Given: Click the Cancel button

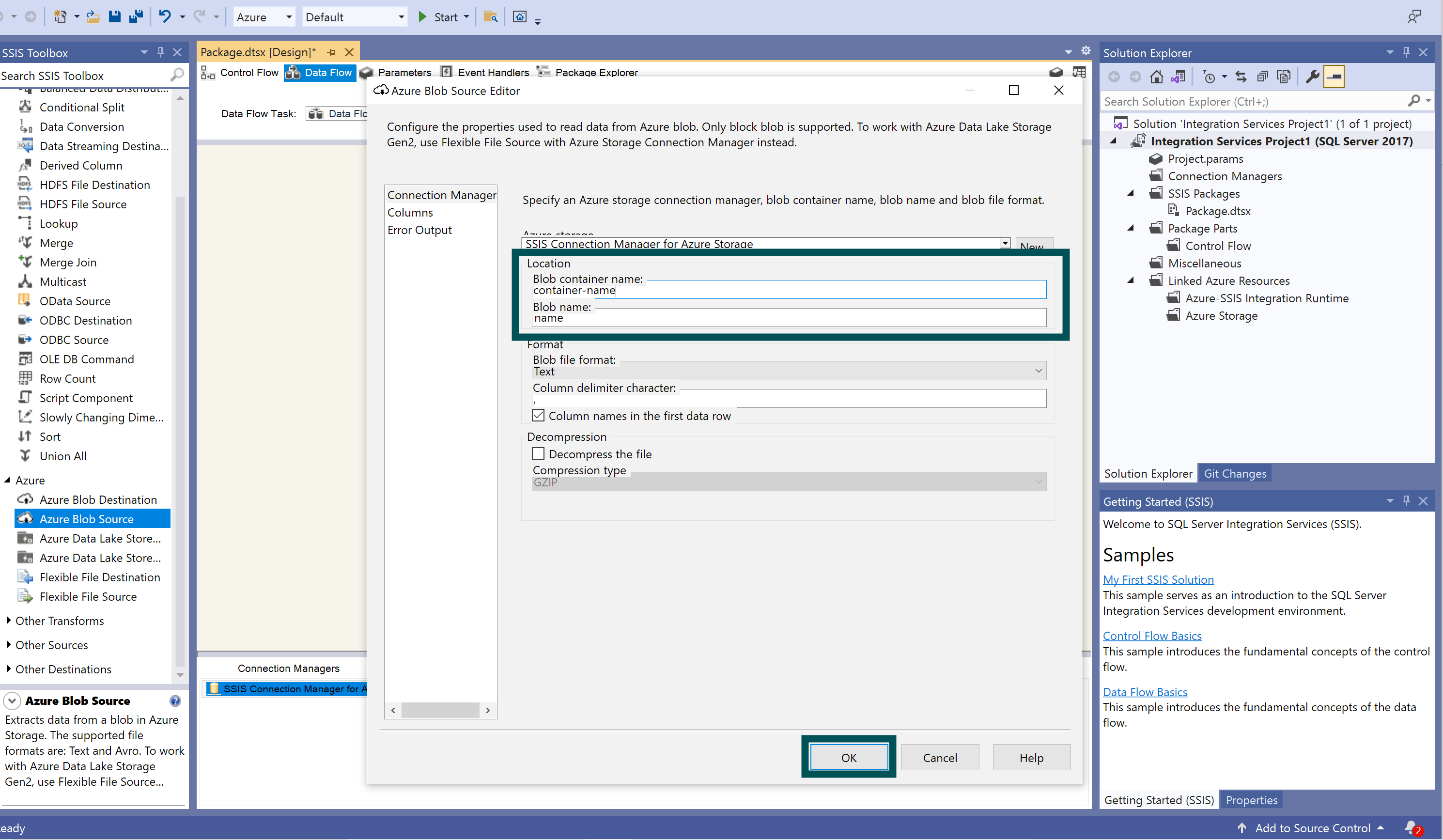Looking at the screenshot, I should (940, 757).
